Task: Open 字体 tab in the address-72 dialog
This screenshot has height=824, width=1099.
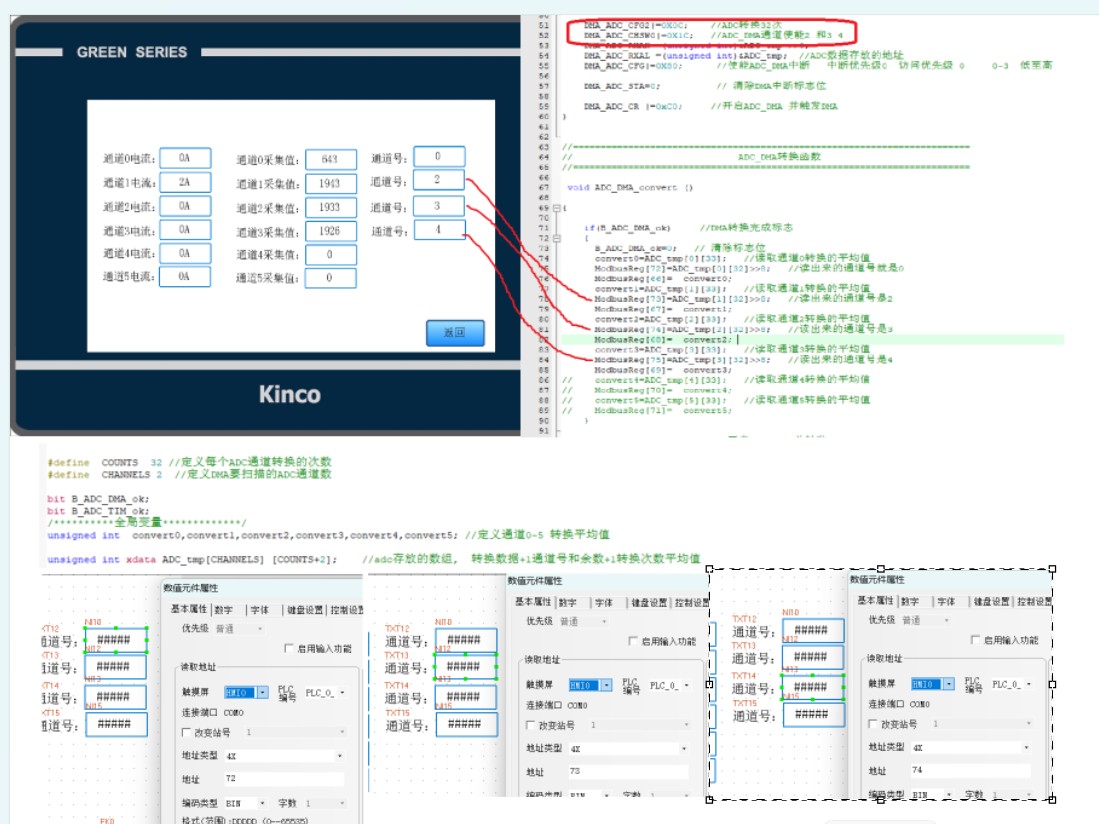Action: click(260, 610)
